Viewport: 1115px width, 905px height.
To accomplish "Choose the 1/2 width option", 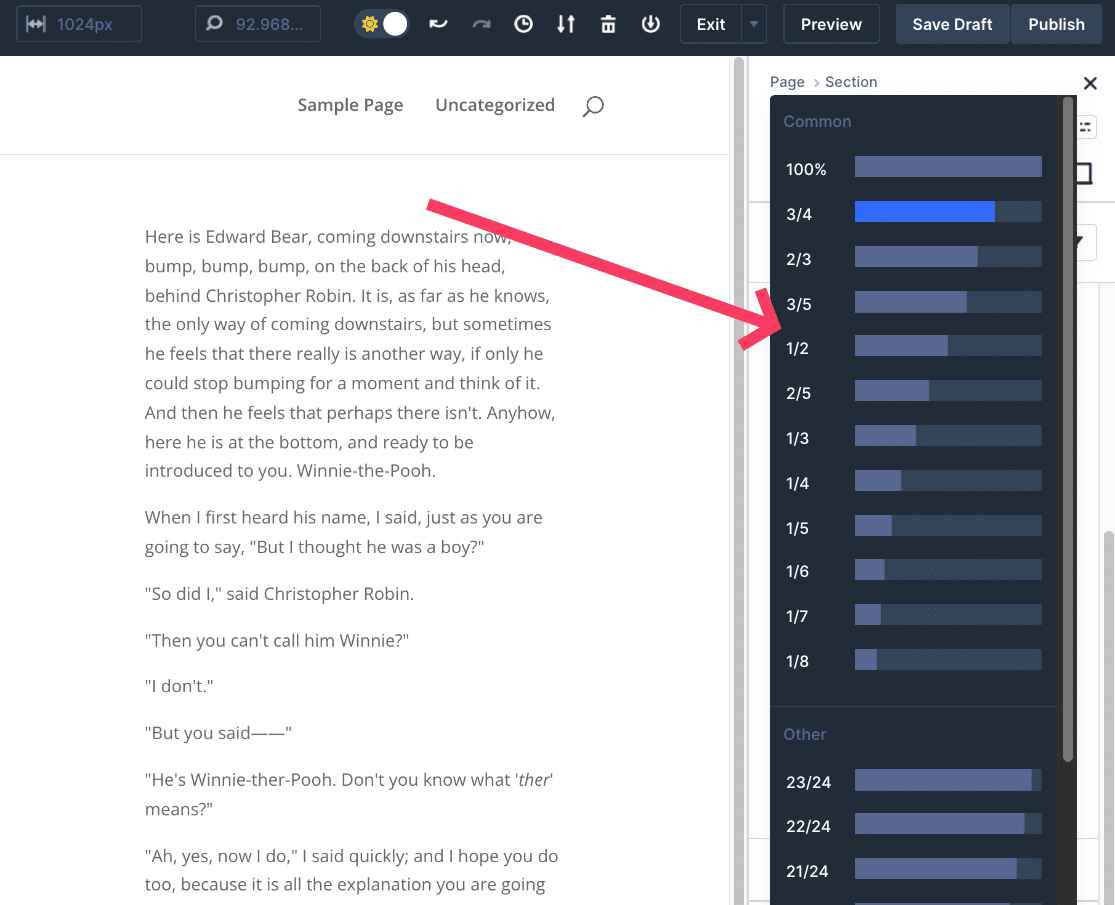I will coord(913,347).
